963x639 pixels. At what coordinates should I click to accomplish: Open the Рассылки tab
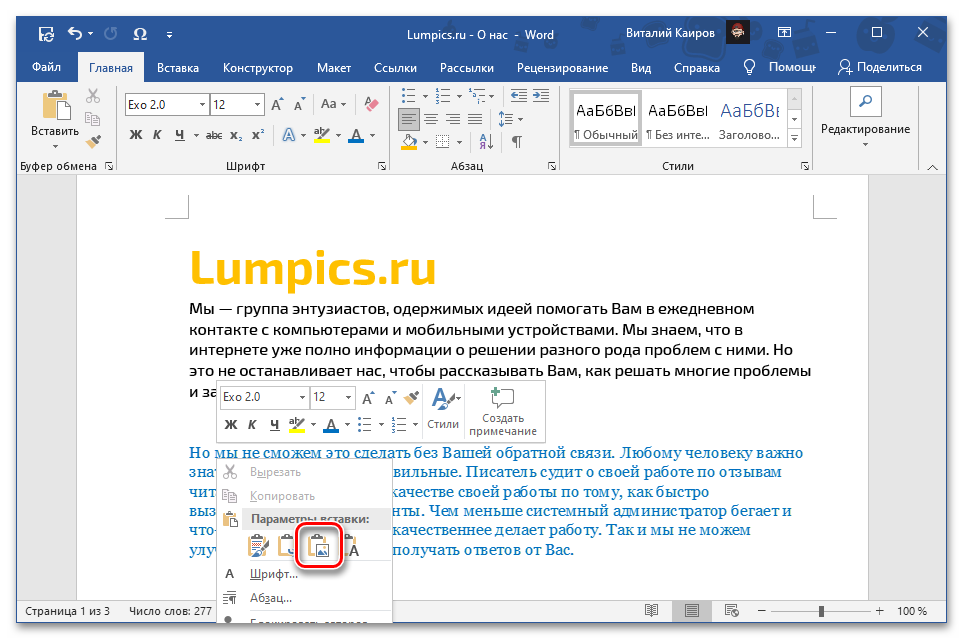click(466, 68)
